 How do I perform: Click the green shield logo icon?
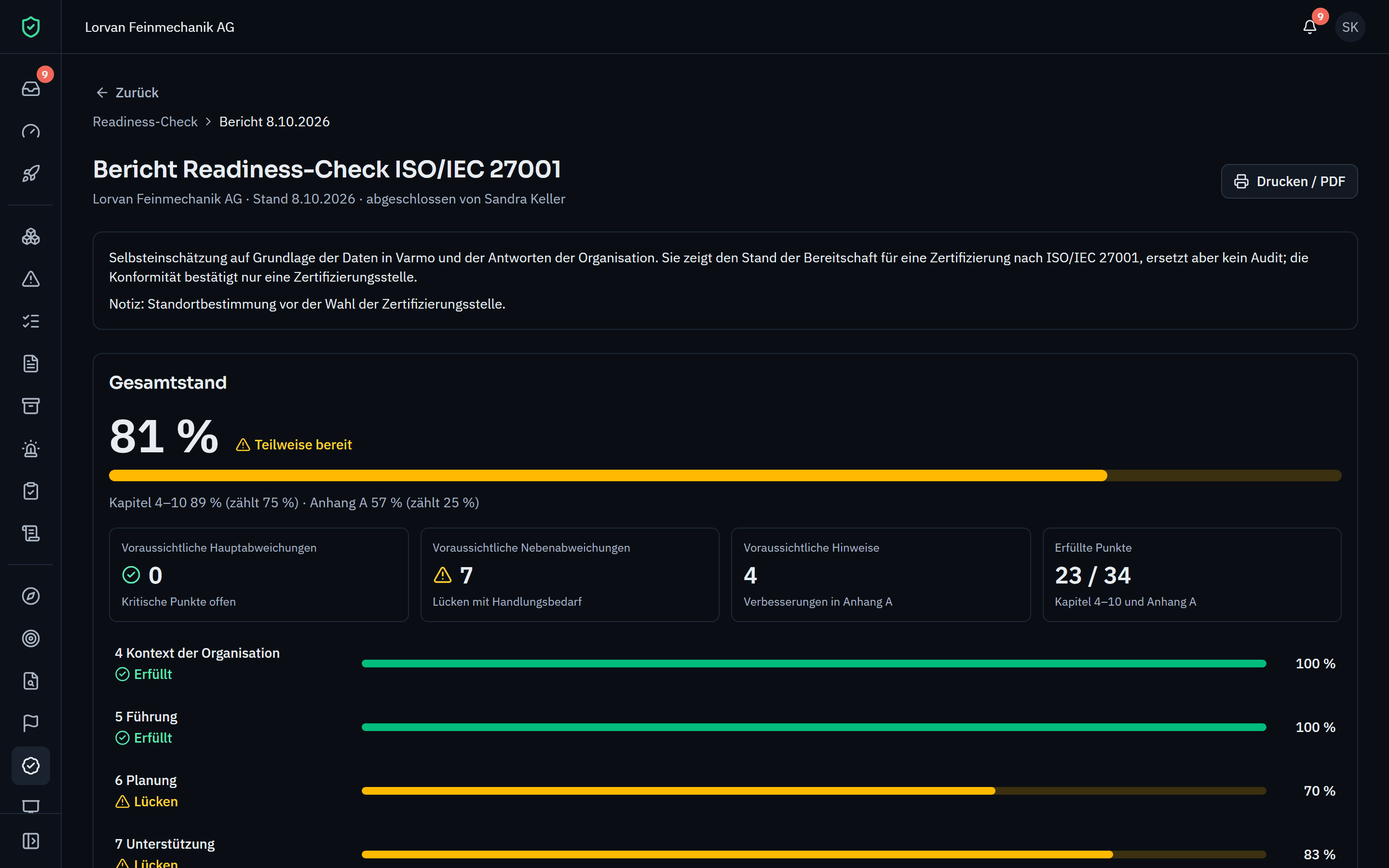30,27
